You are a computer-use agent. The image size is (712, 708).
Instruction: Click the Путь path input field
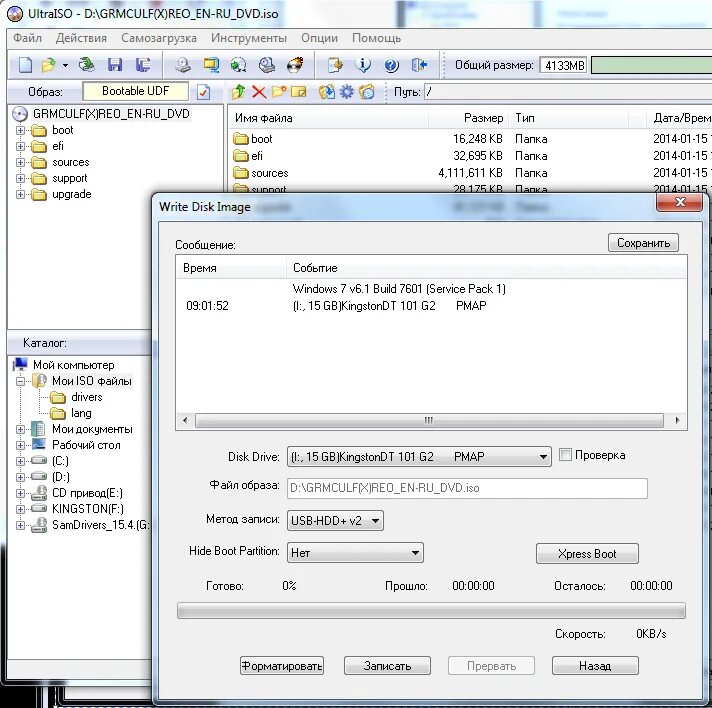568,92
